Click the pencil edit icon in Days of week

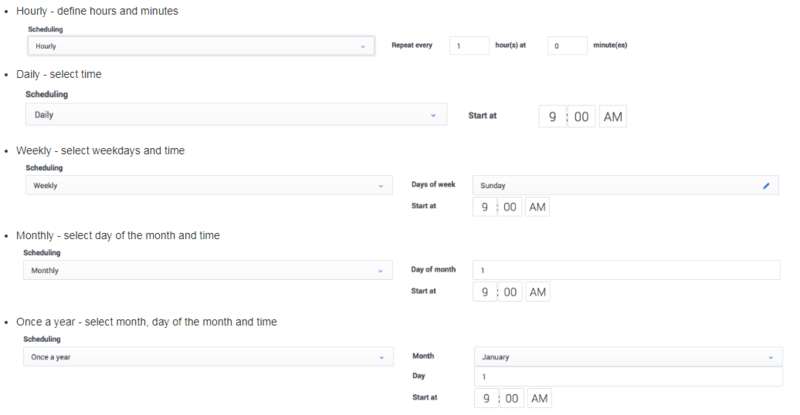(x=766, y=186)
